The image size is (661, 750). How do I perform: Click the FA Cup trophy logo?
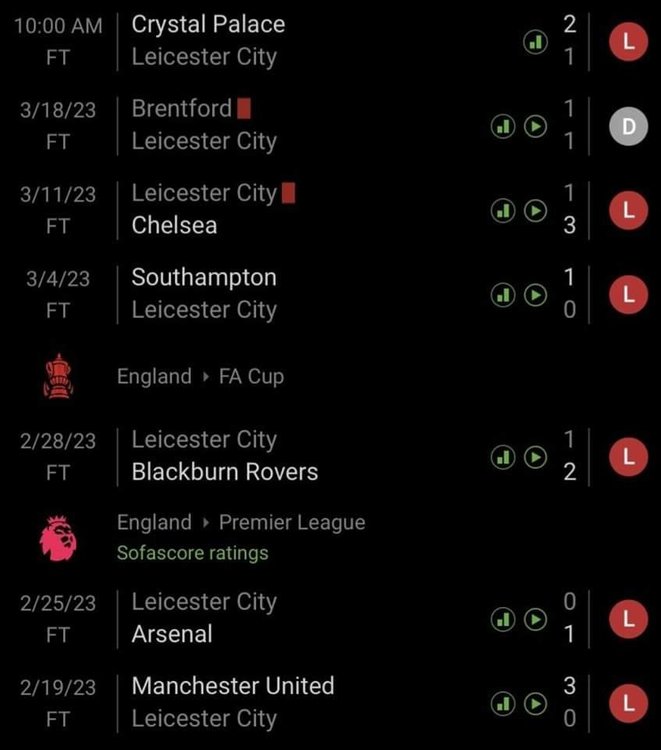58,376
